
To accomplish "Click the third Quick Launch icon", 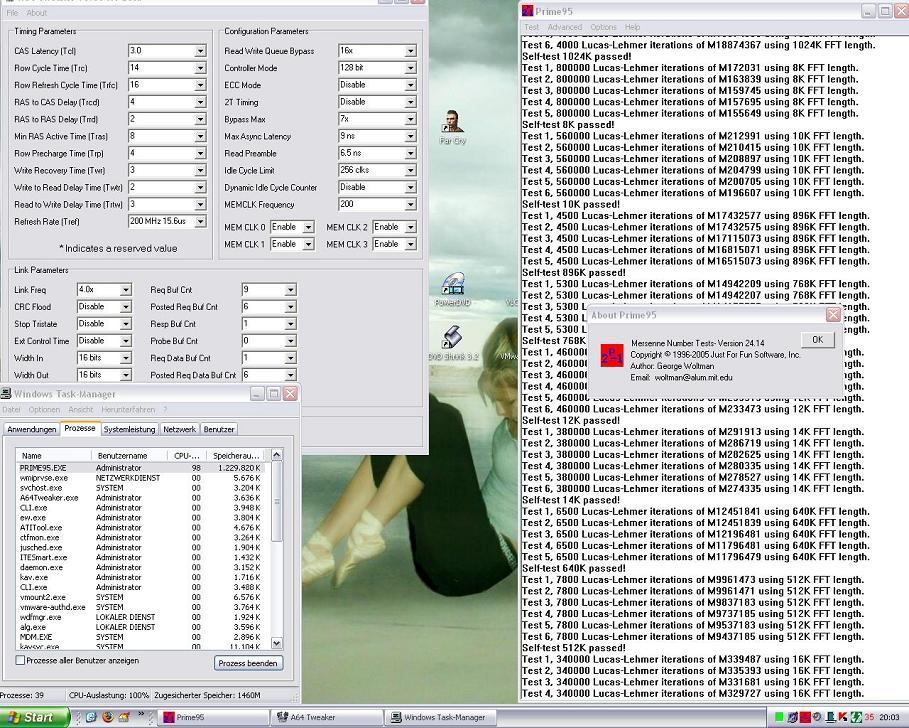I will (124, 717).
